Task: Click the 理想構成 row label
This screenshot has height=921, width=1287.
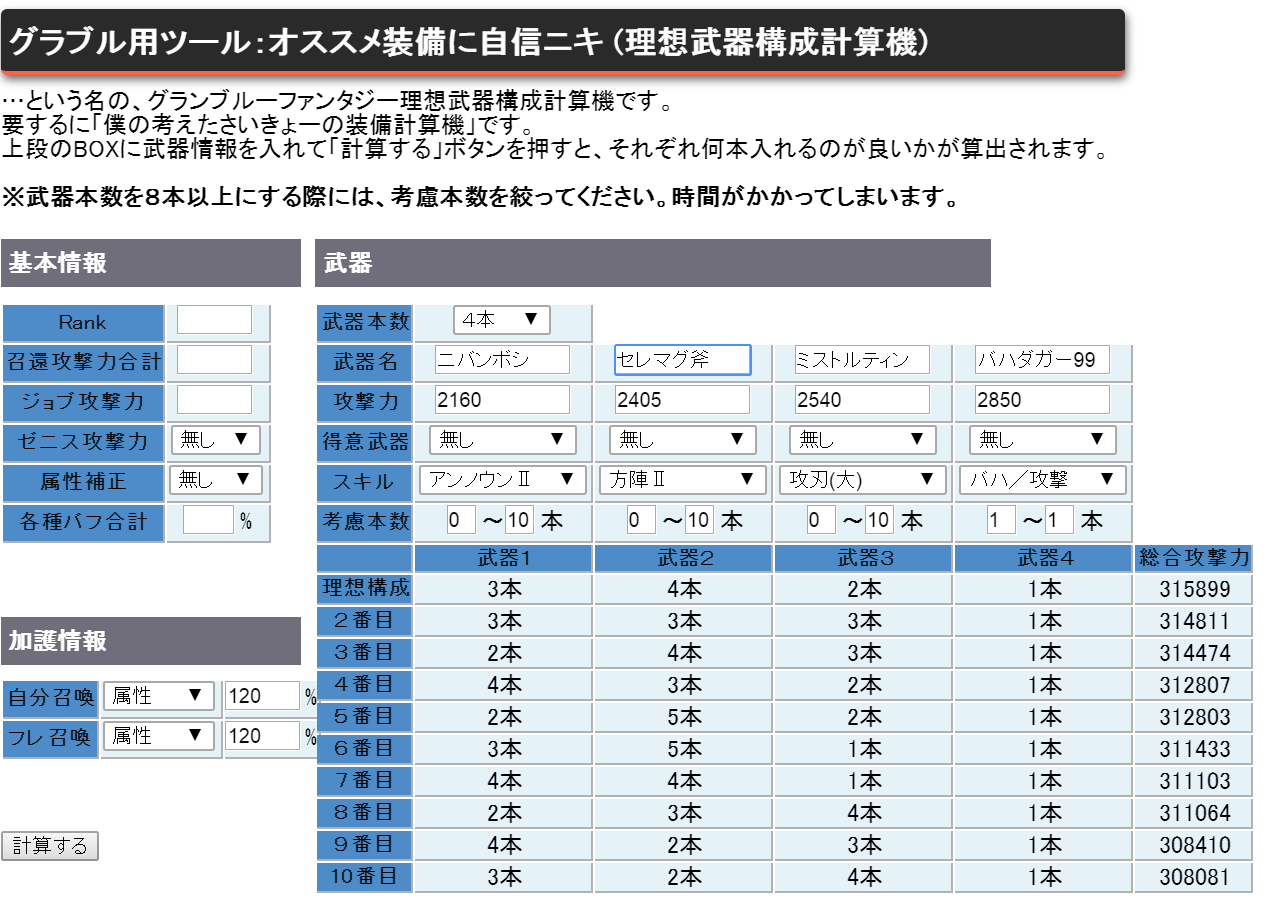Action: 365,588
